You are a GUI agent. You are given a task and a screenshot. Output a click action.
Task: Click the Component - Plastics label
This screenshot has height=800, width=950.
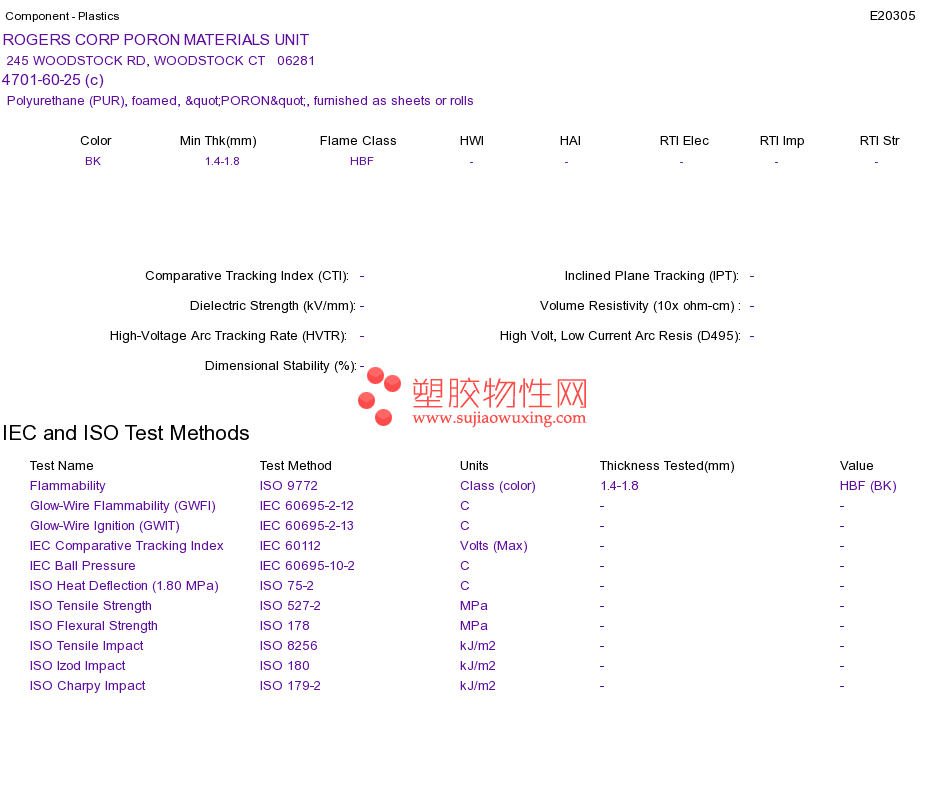click(x=62, y=16)
